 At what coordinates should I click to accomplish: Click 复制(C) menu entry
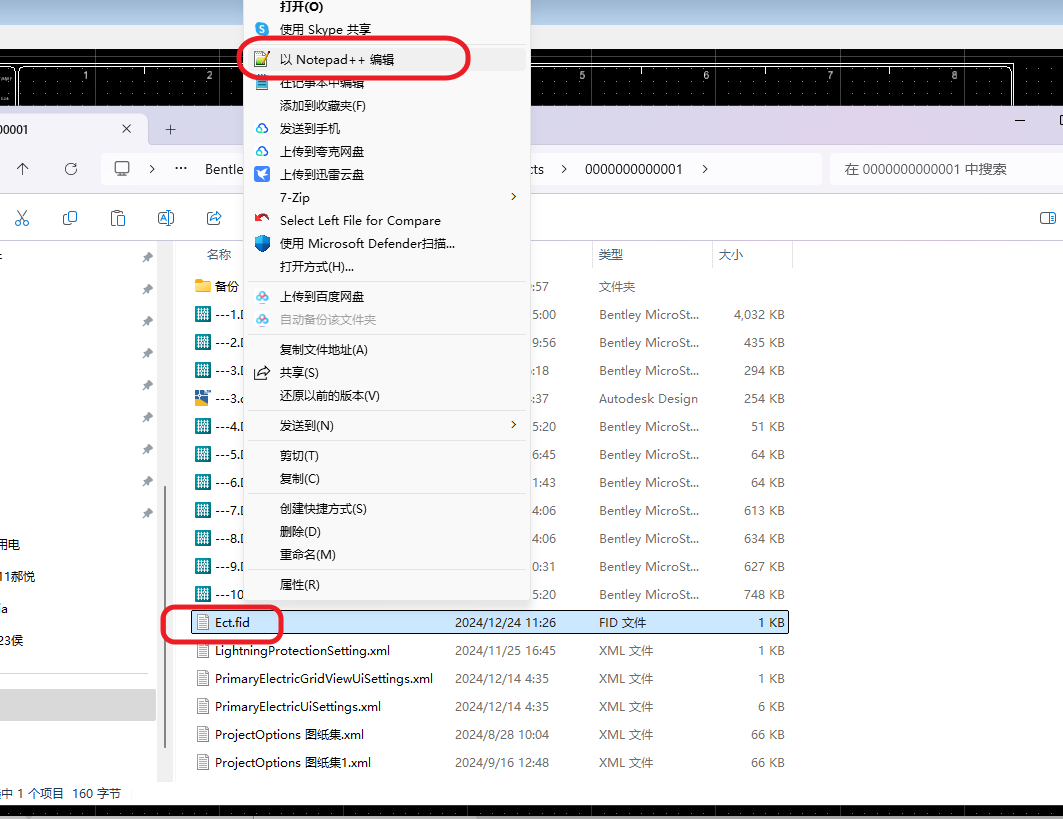[386, 479]
